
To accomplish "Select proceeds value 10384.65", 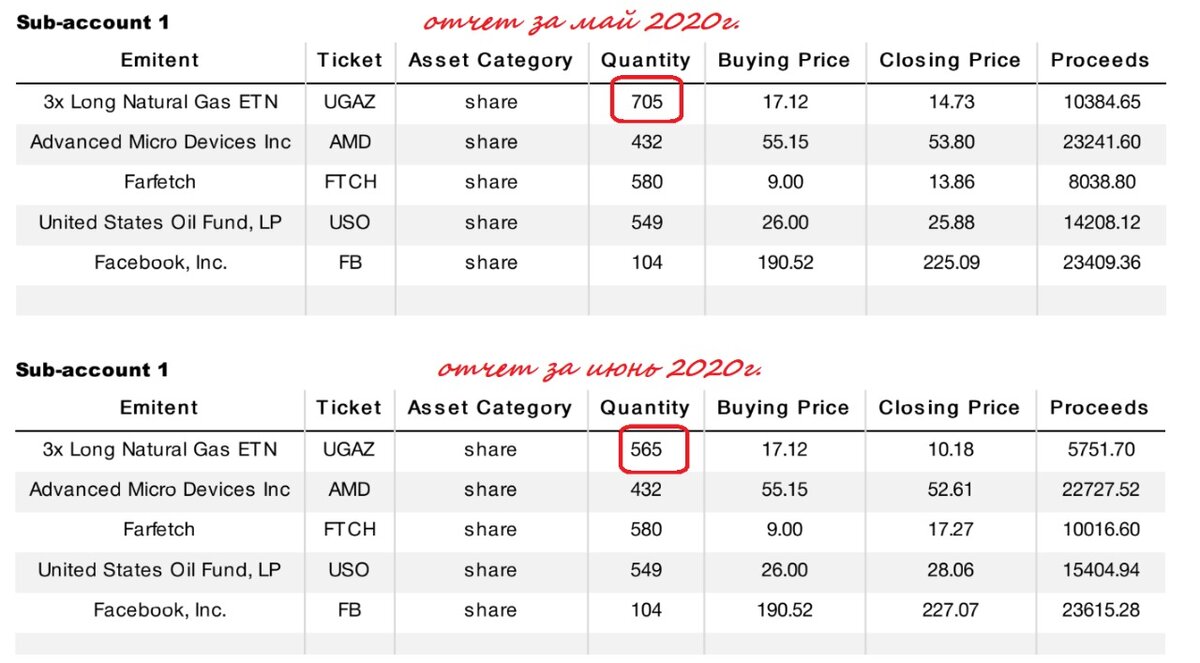I will point(1102,101).
